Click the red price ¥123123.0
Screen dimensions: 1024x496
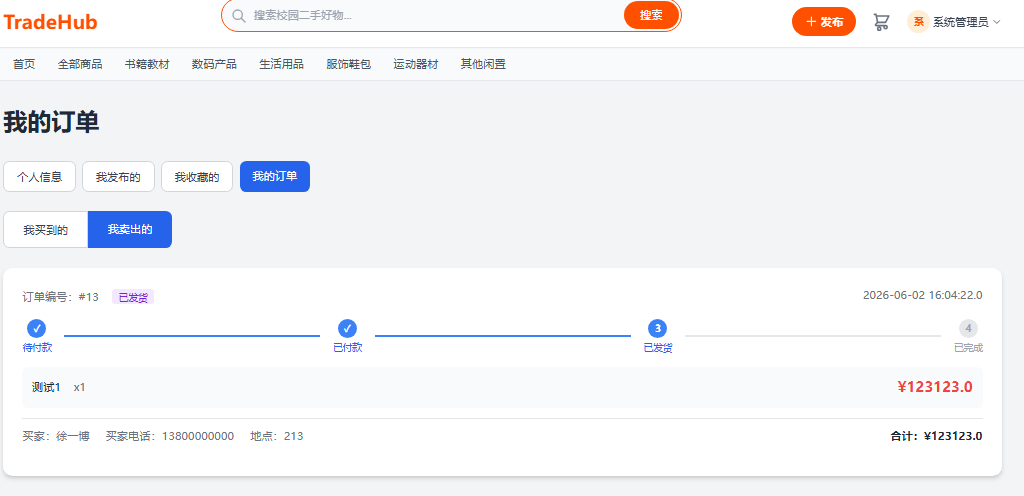[x=935, y=387]
